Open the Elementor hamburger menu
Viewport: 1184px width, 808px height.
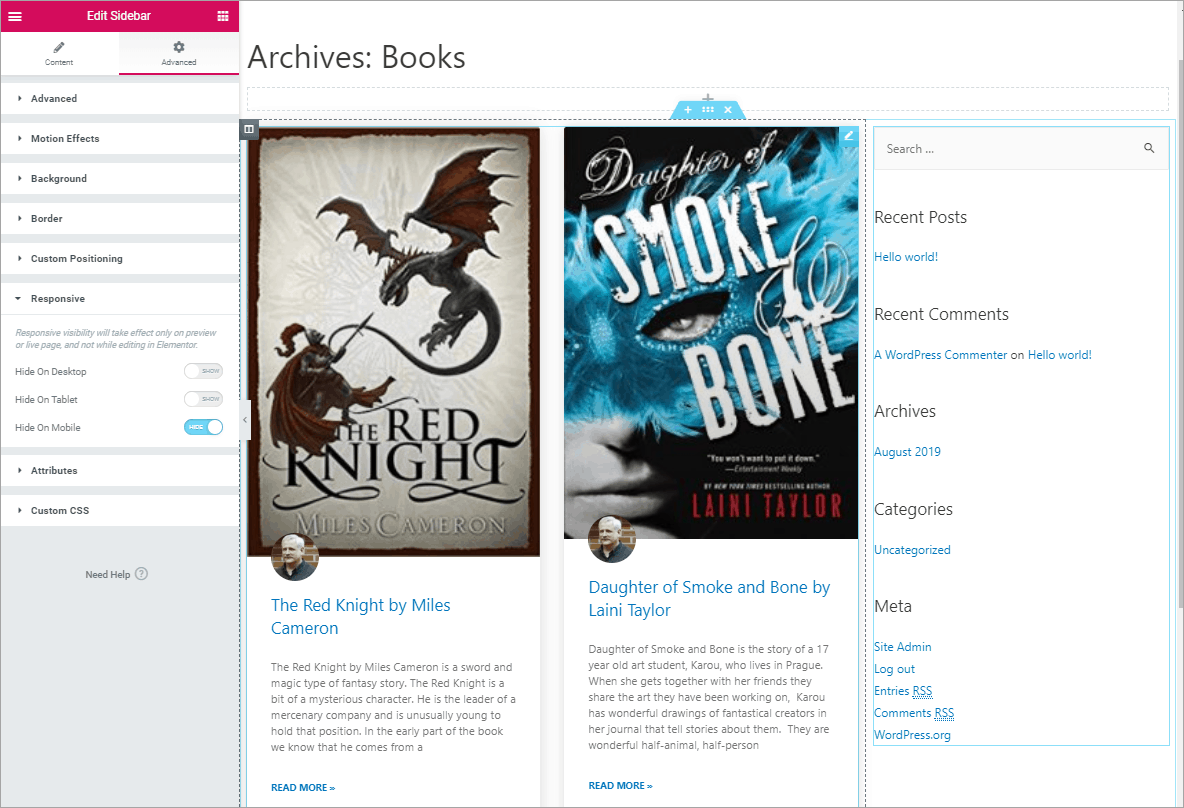[x=15, y=16]
